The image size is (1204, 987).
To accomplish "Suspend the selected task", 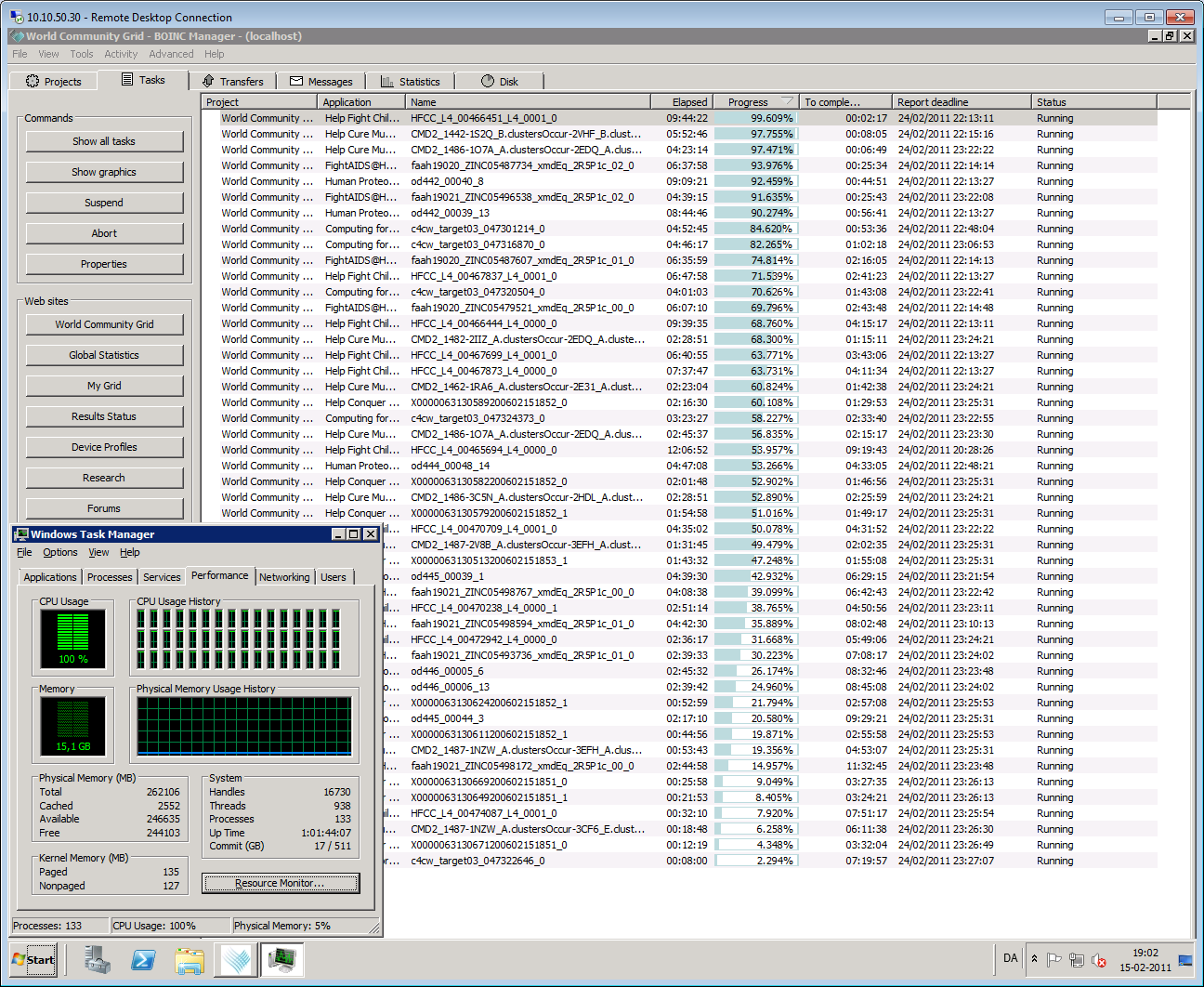I will pos(104,203).
